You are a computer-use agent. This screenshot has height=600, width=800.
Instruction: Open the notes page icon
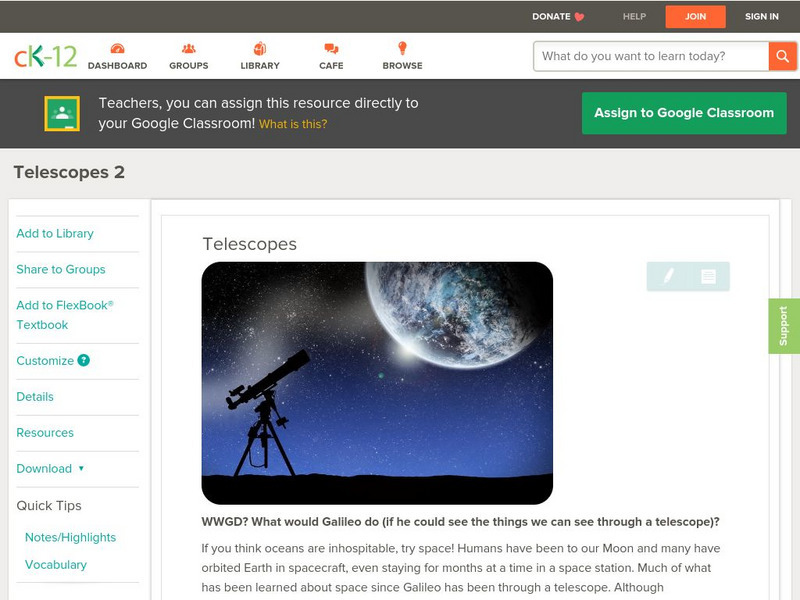point(708,276)
